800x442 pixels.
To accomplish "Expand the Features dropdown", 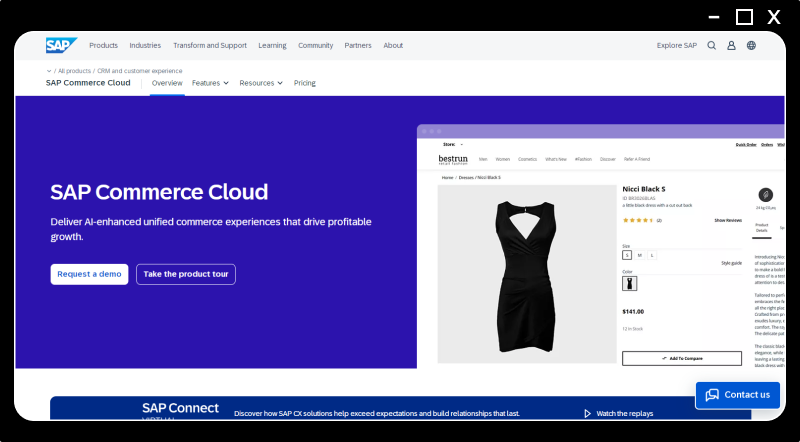I will pyautogui.click(x=210, y=83).
